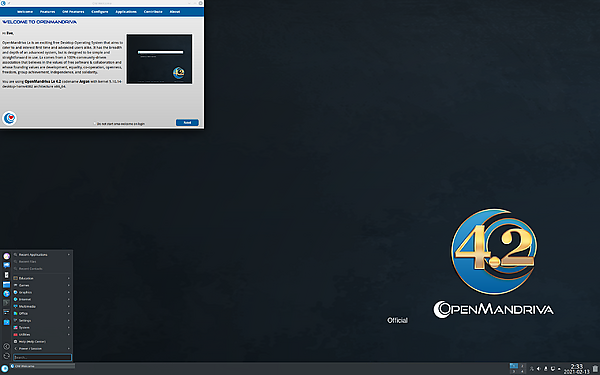Image resolution: width=600 pixels, height=375 pixels.
Task: Click the volume icon in the system tray
Action: (x=538, y=369)
